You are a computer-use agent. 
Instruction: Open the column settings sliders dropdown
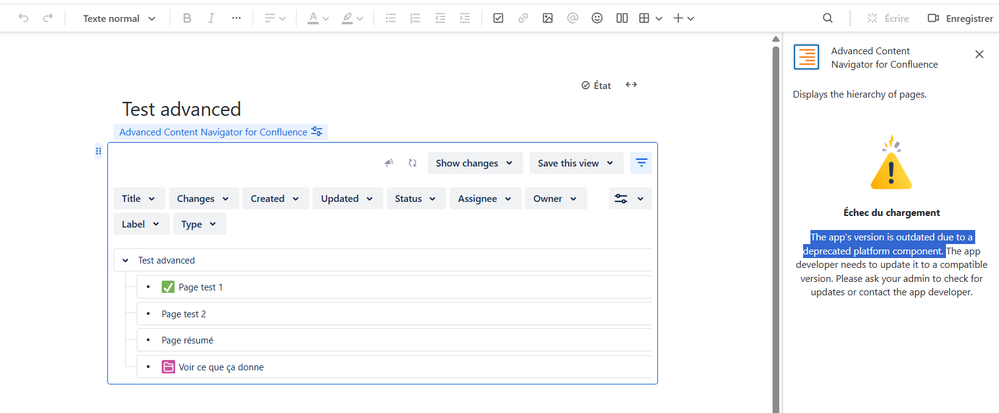[x=630, y=198]
